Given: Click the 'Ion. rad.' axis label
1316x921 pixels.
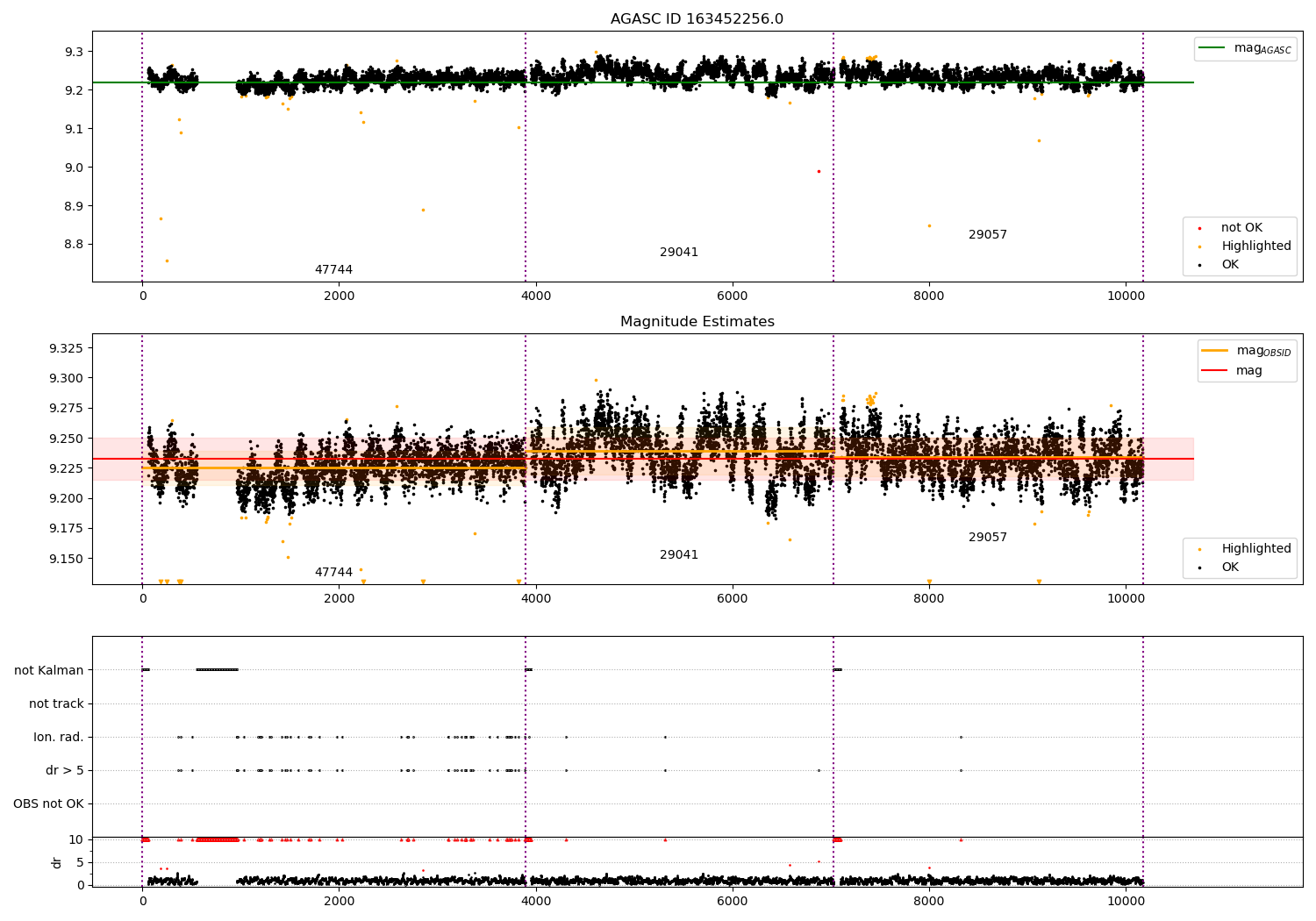Looking at the screenshot, I should pos(59,737).
